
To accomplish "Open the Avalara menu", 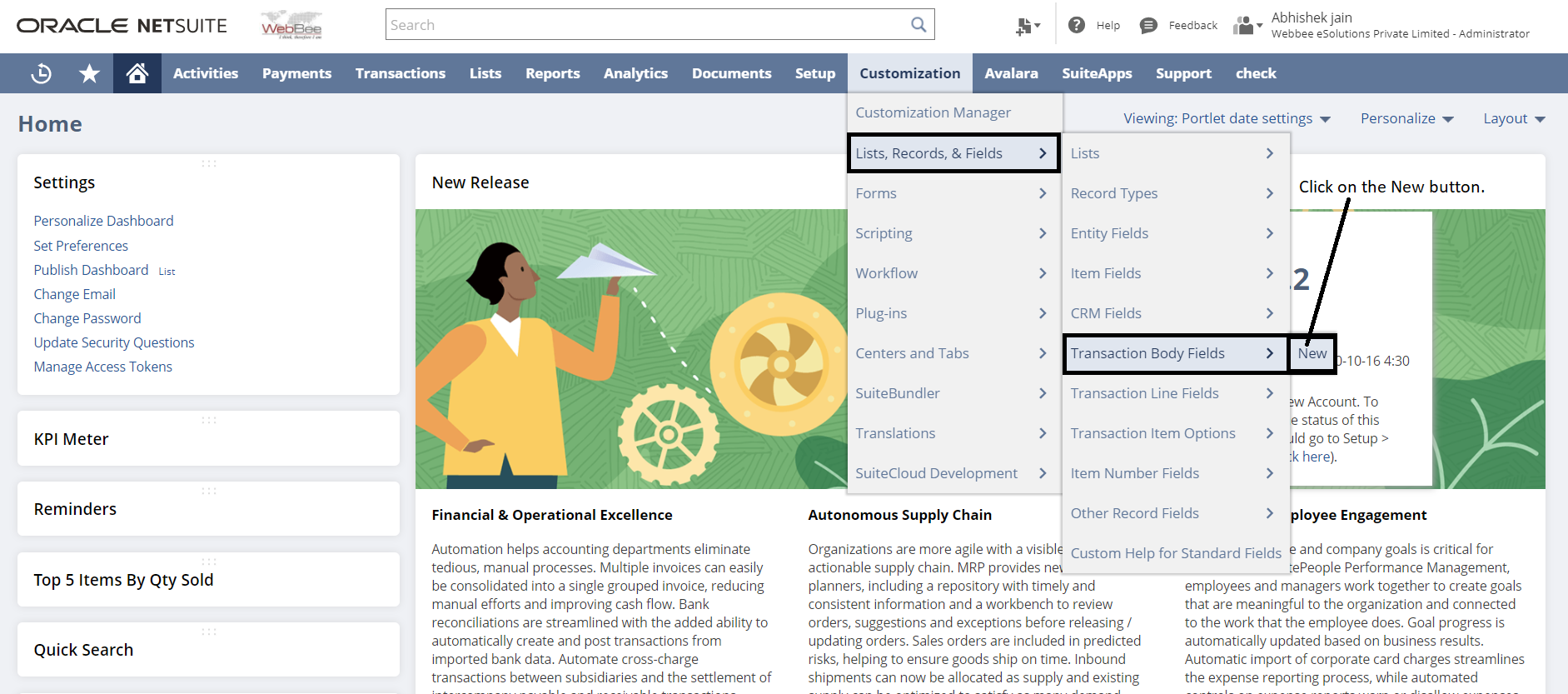I will coord(1011,73).
